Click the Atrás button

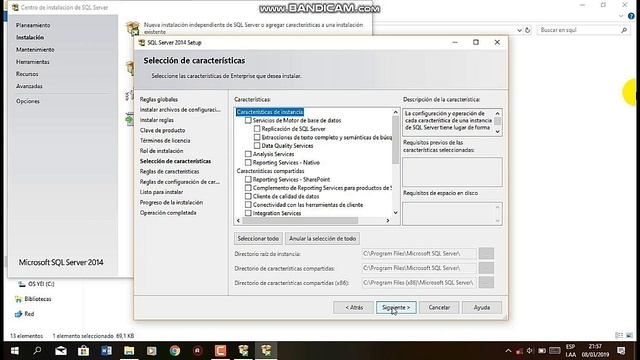click(353, 307)
